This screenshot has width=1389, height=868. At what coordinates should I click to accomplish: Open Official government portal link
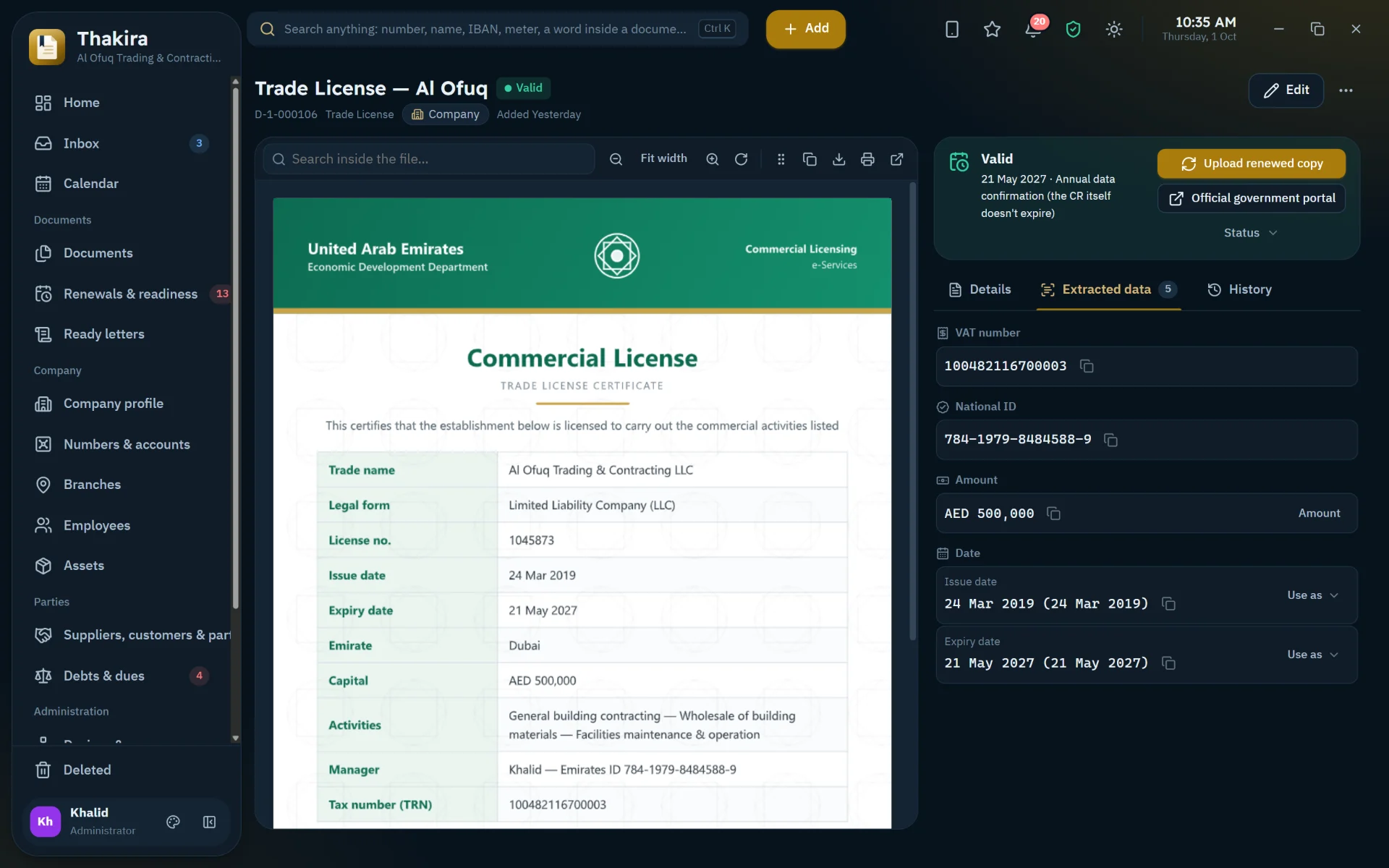click(x=1252, y=198)
